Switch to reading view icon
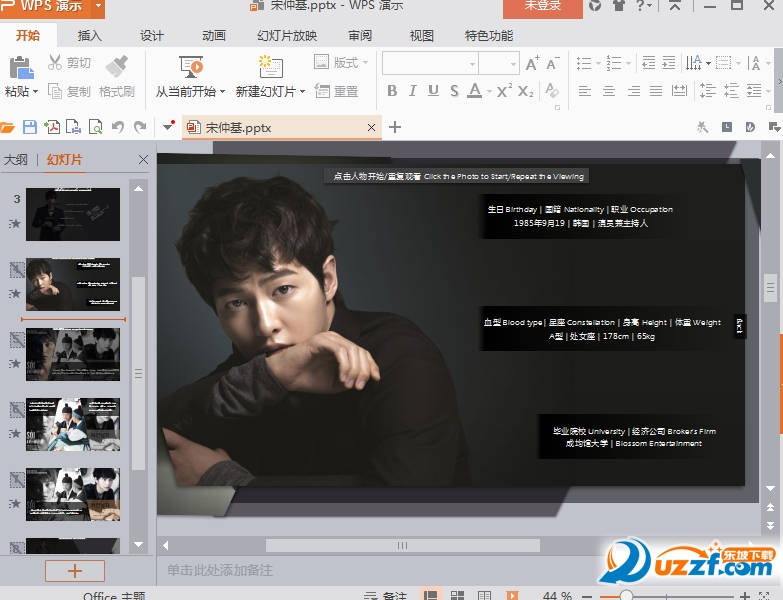 [x=484, y=595]
